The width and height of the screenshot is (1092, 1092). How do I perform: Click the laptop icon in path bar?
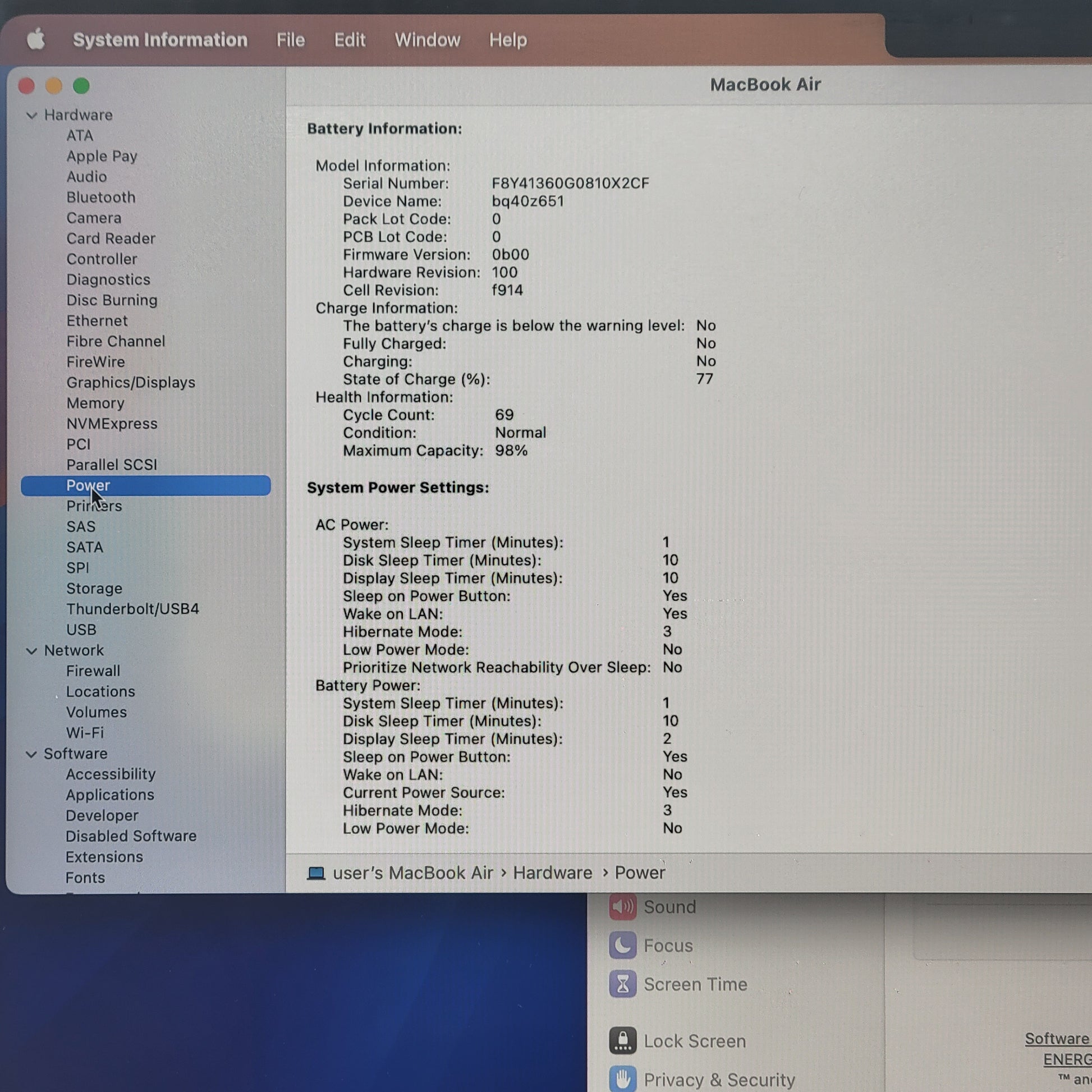316,873
